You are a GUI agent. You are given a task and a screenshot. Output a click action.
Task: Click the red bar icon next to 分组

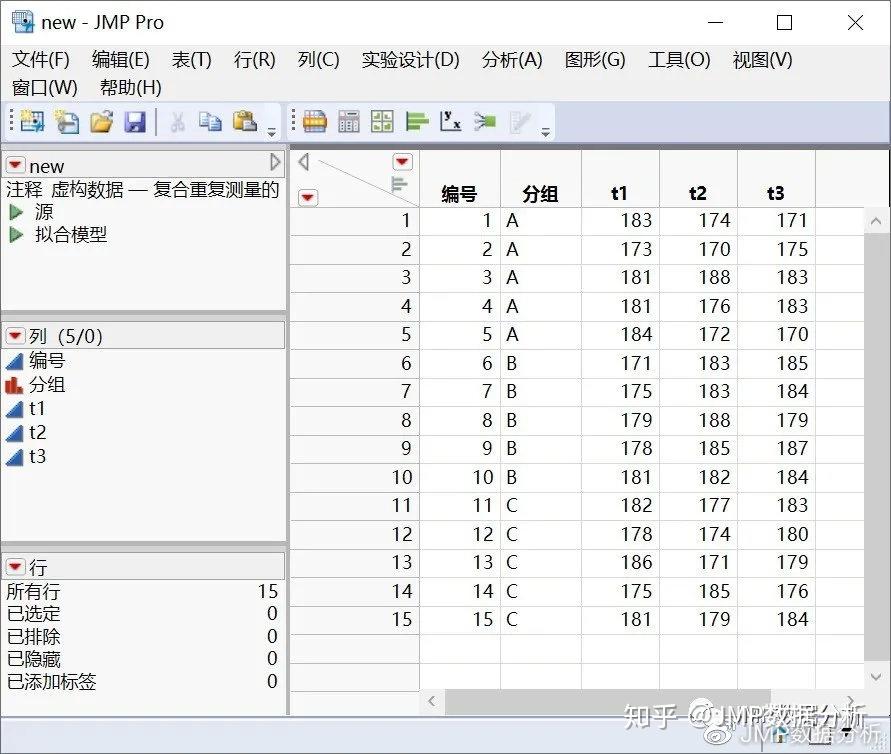tap(18, 384)
